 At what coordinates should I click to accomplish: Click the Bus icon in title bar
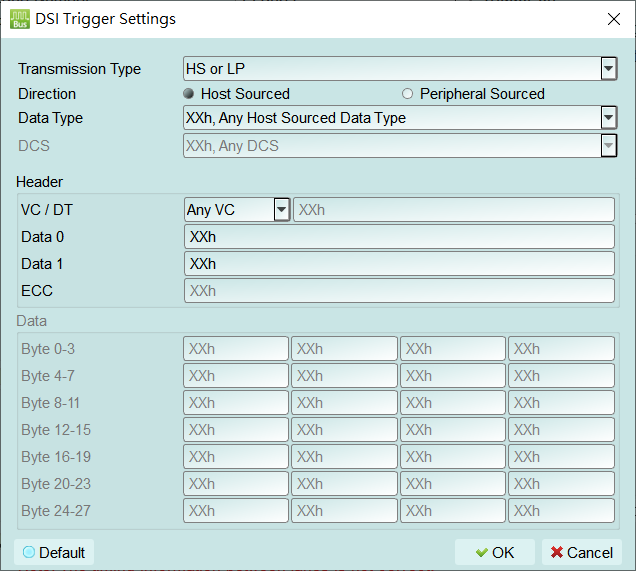pyautogui.click(x=19, y=19)
